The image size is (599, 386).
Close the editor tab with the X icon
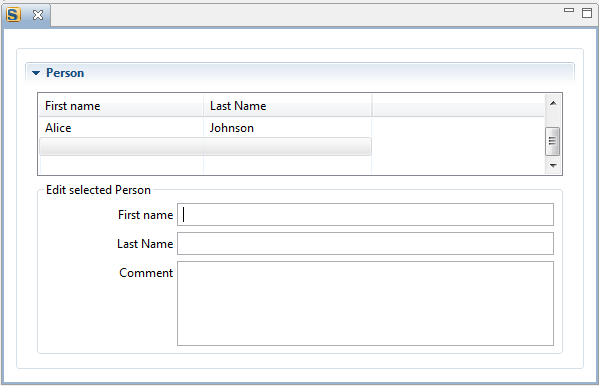pos(38,15)
